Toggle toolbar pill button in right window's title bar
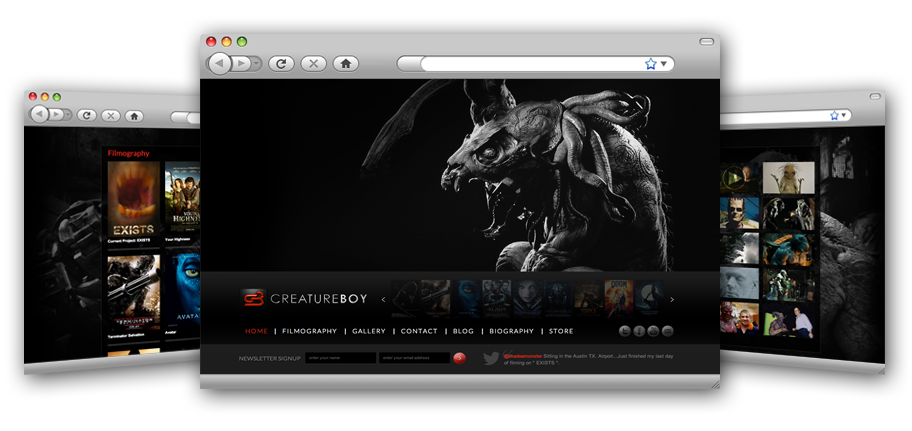The image size is (912, 431). [875, 96]
